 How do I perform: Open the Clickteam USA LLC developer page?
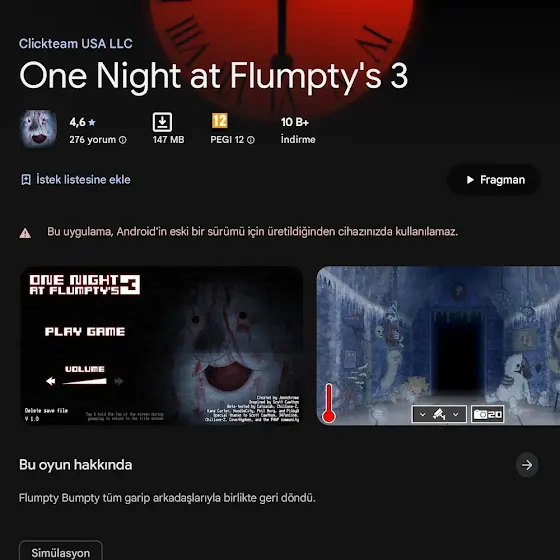tap(76, 44)
